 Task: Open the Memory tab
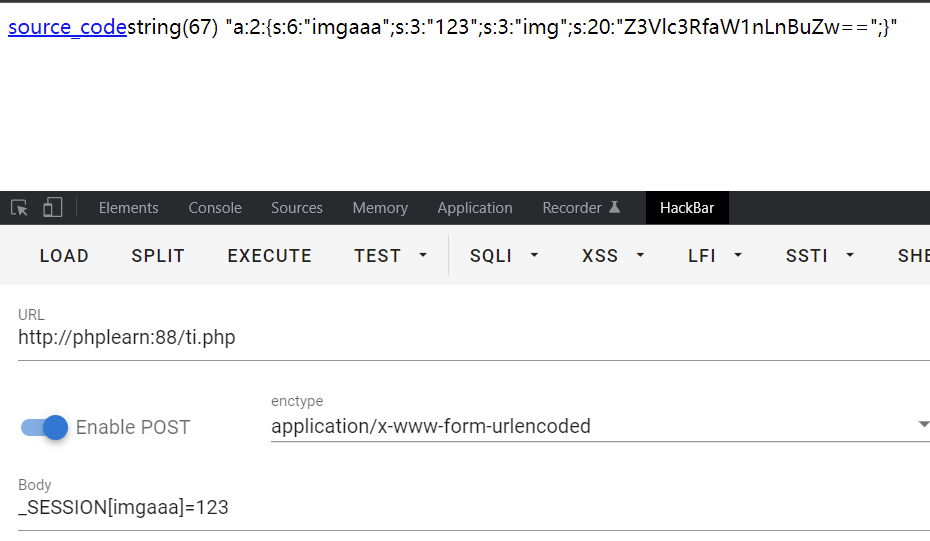pos(380,208)
